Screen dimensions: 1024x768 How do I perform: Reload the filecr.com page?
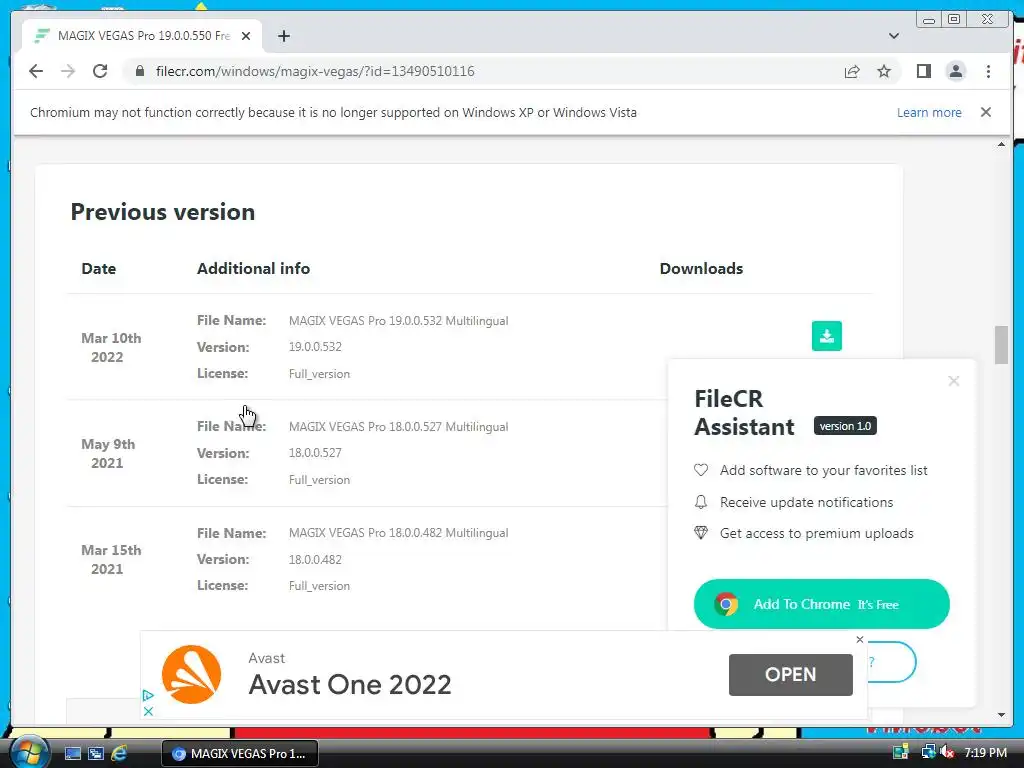pyautogui.click(x=100, y=71)
